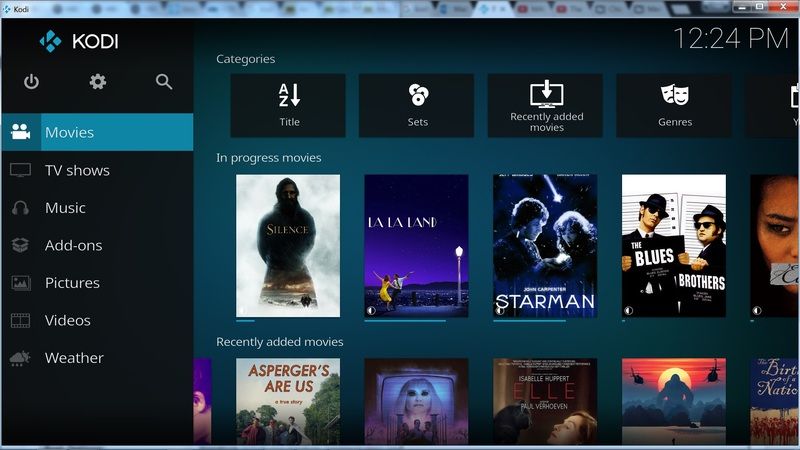Open the Birth of a Nation poster
This screenshot has height=450, width=800.
click(774, 402)
